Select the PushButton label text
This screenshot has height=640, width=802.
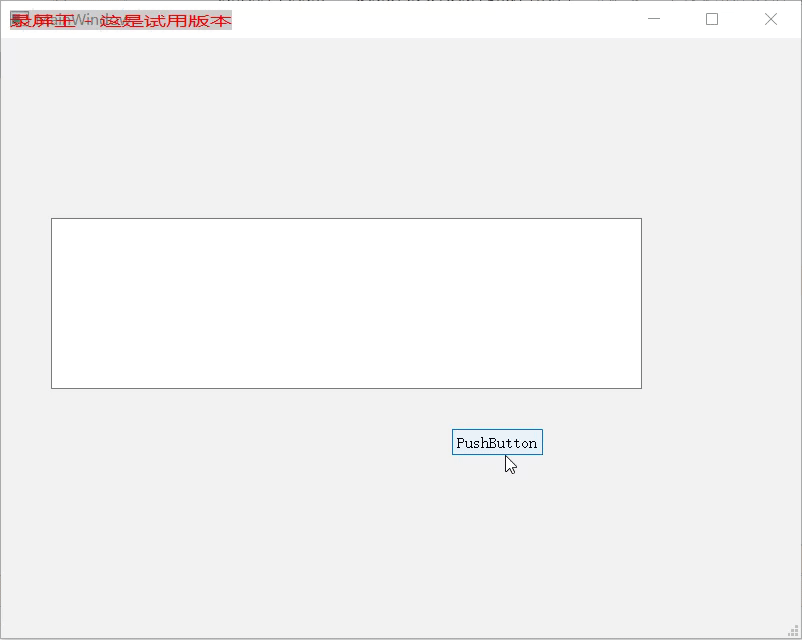497,443
